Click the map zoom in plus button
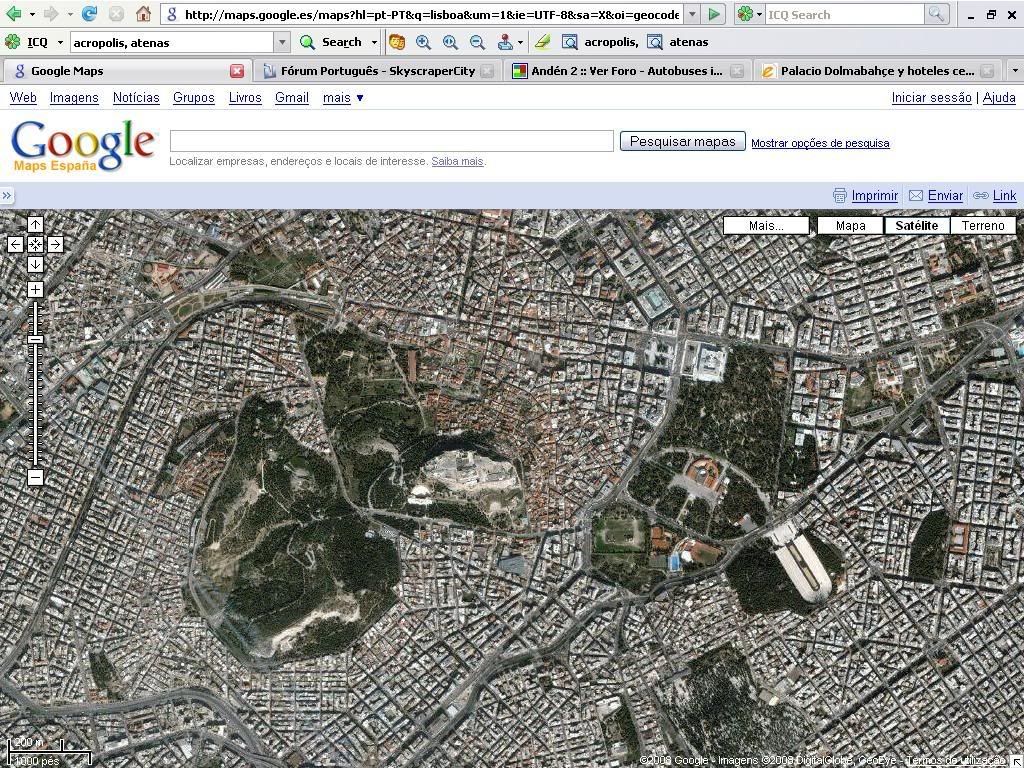Screen dimensions: 1024x768 (x=35, y=290)
